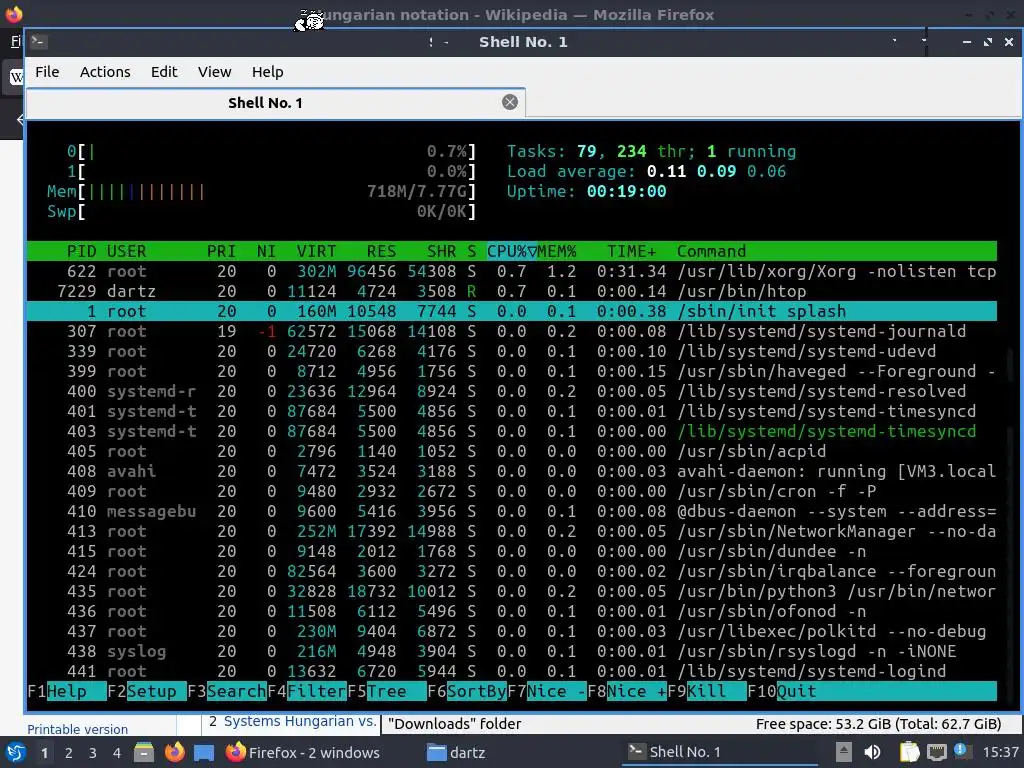Sort by the MEM% column header
The width and height of the screenshot is (1024, 768).
(x=556, y=251)
